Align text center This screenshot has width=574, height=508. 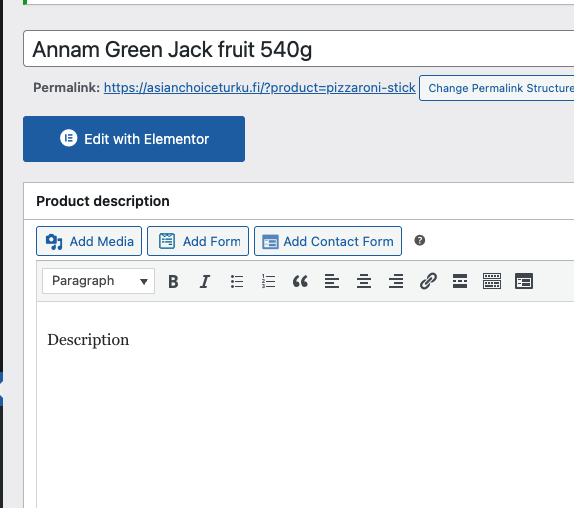click(364, 281)
